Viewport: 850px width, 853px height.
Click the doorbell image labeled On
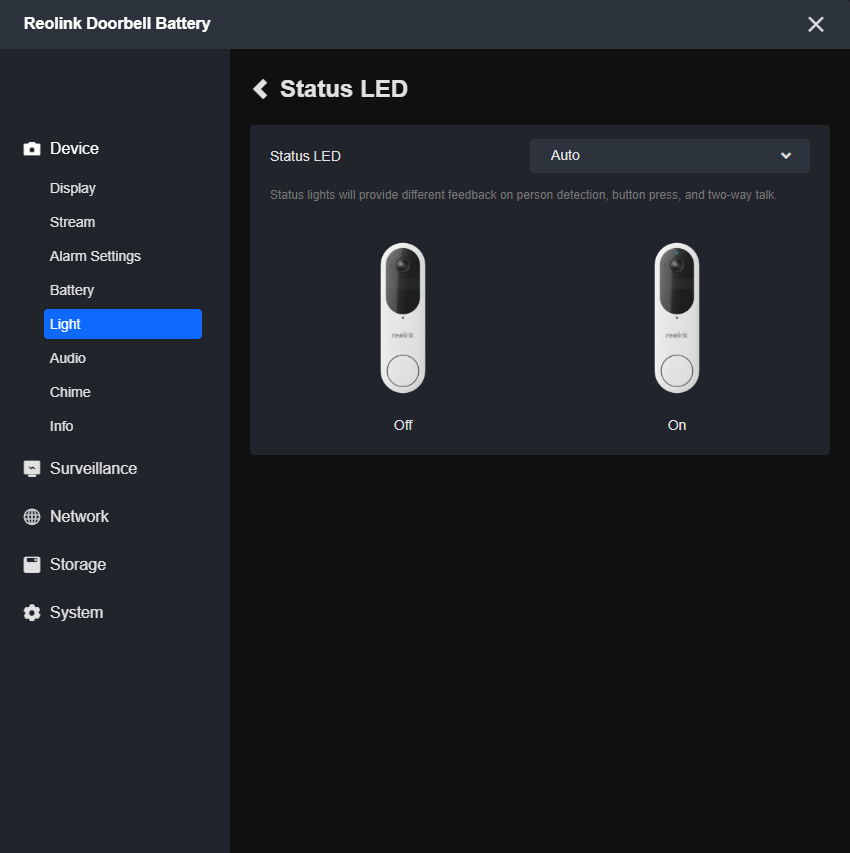(676, 318)
